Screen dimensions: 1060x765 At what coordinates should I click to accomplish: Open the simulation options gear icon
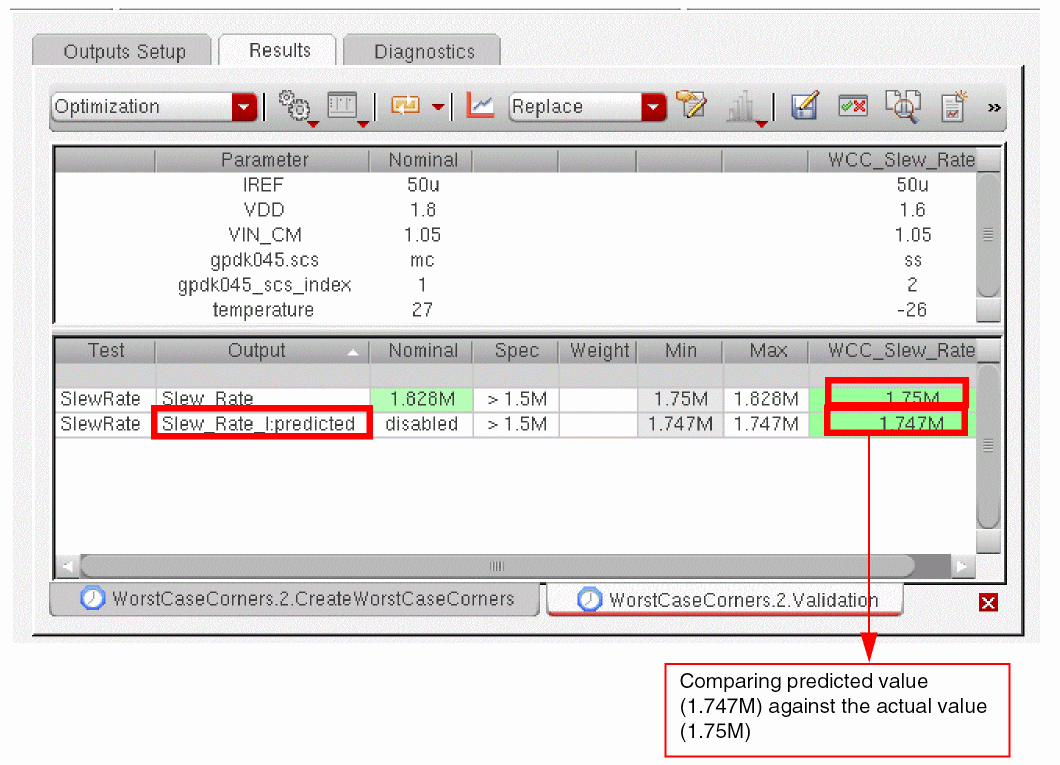[294, 106]
